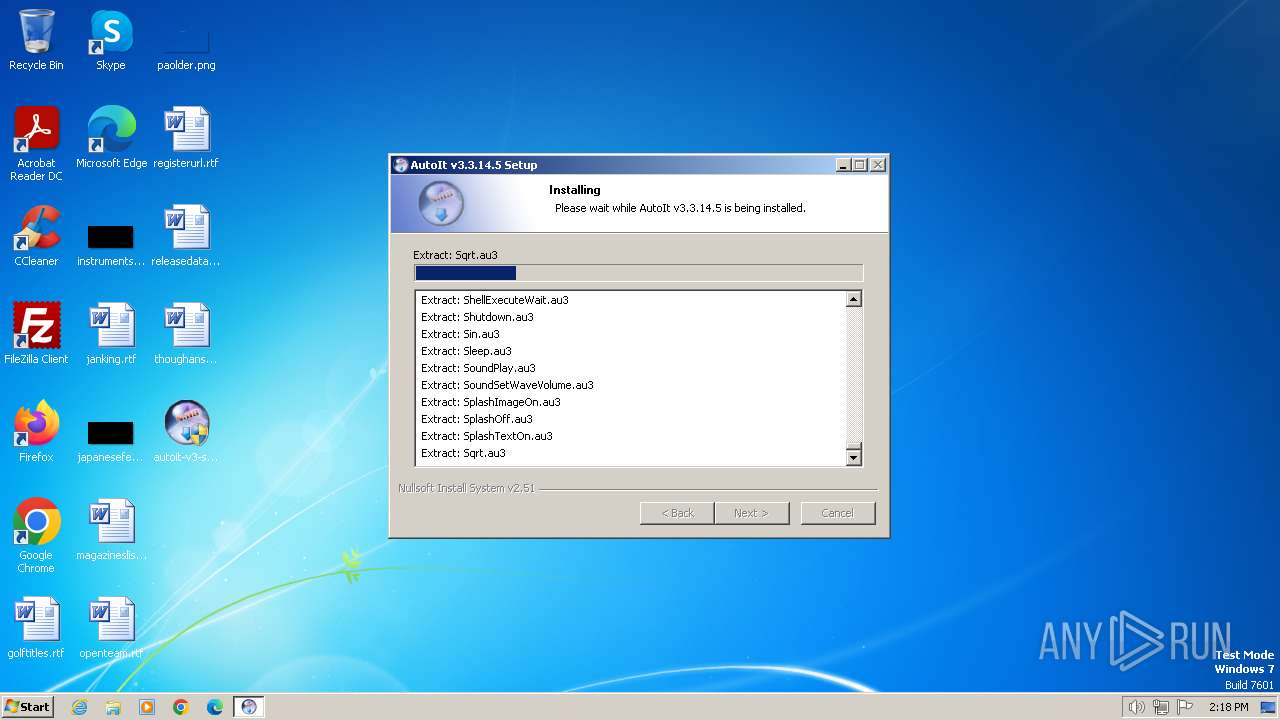The height and width of the screenshot is (720, 1280).
Task: Launch Firefox from the desktop
Action: pyautogui.click(x=36, y=431)
